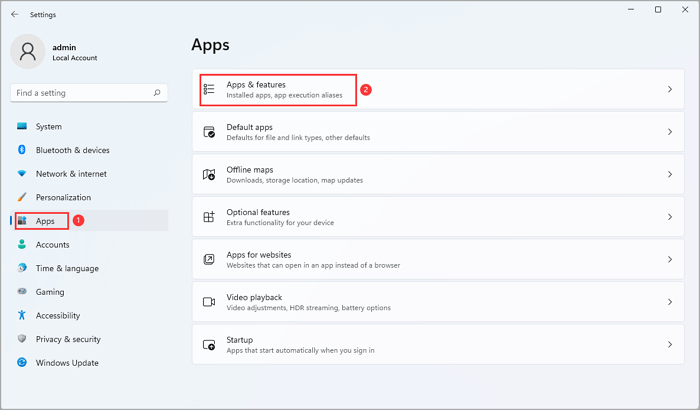
Task: Expand Apps & features with its chevron
Action: click(670, 90)
